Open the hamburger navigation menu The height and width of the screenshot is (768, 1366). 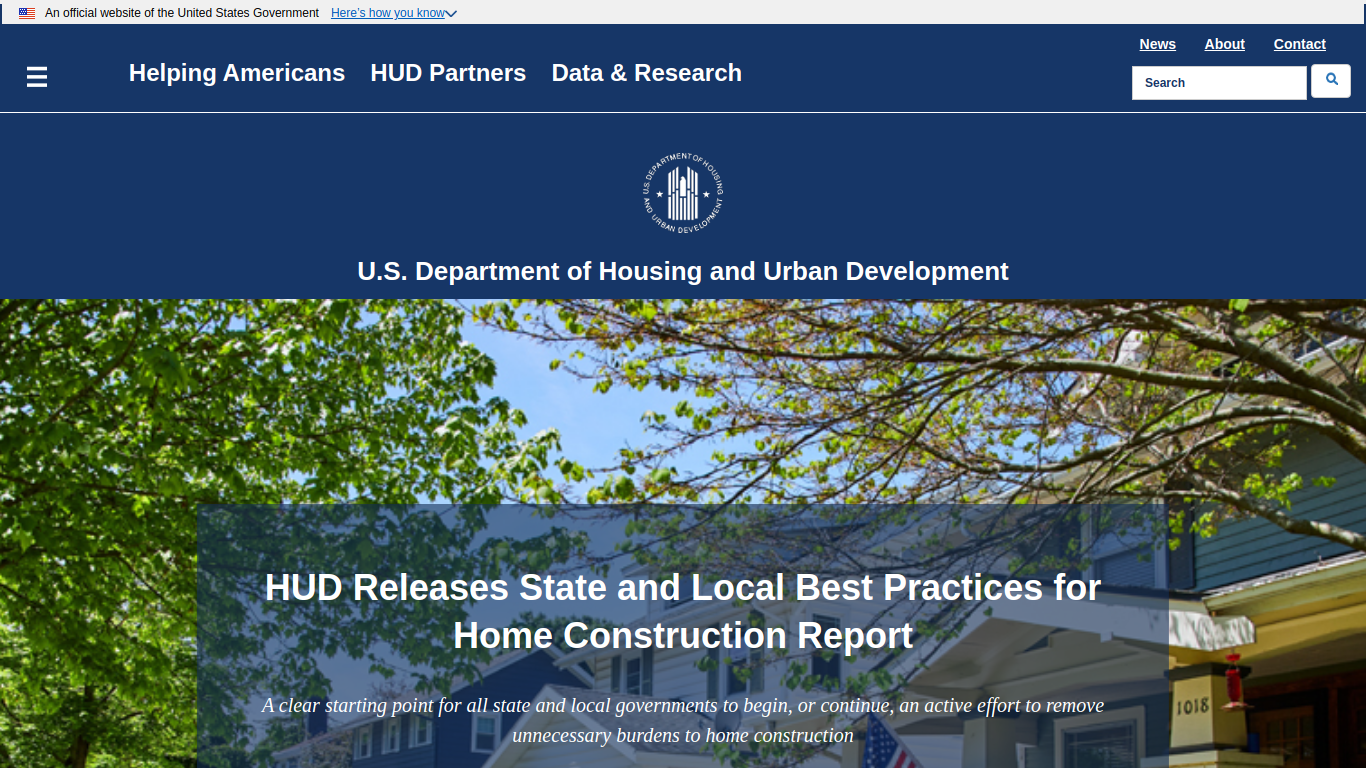(x=37, y=77)
